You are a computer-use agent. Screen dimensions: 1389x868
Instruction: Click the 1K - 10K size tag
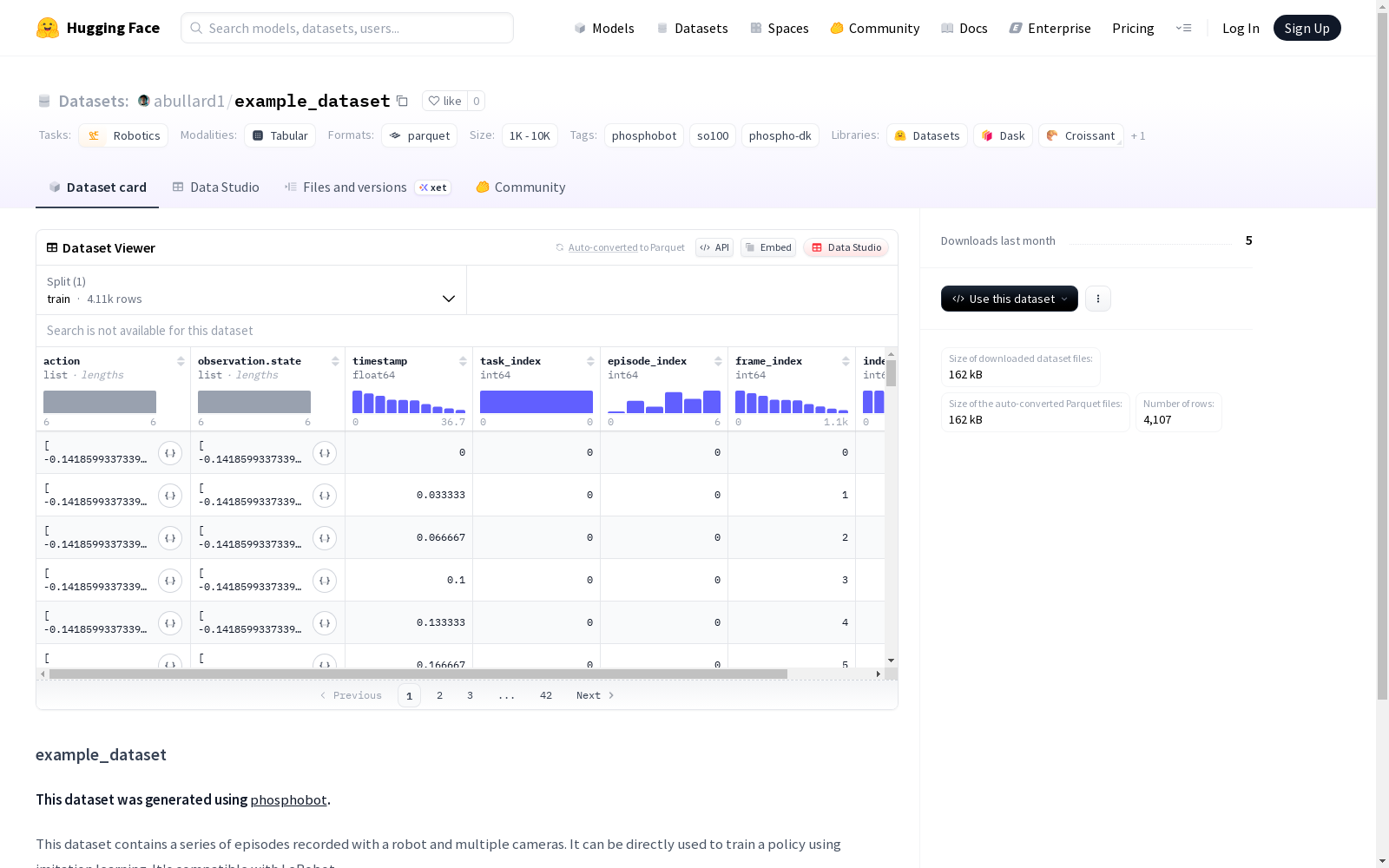tap(530, 135)
